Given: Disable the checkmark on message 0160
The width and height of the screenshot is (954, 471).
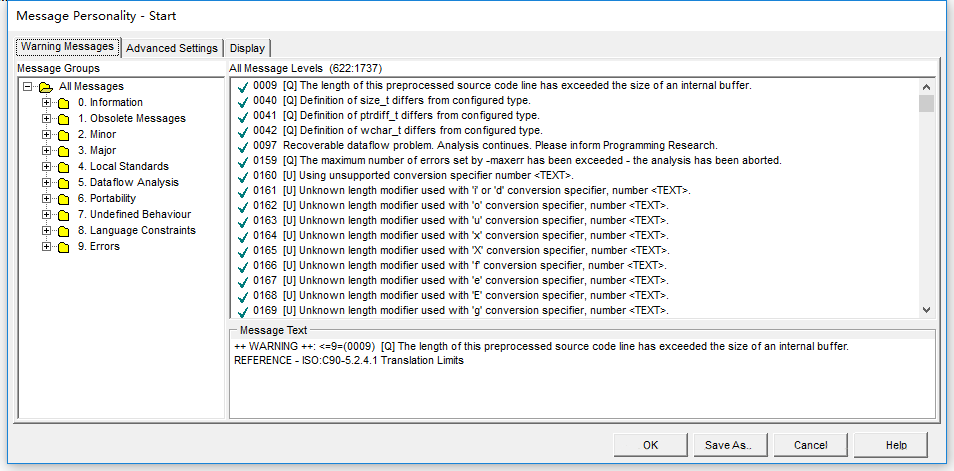Looking at the screenshot, I should (240, 176).
